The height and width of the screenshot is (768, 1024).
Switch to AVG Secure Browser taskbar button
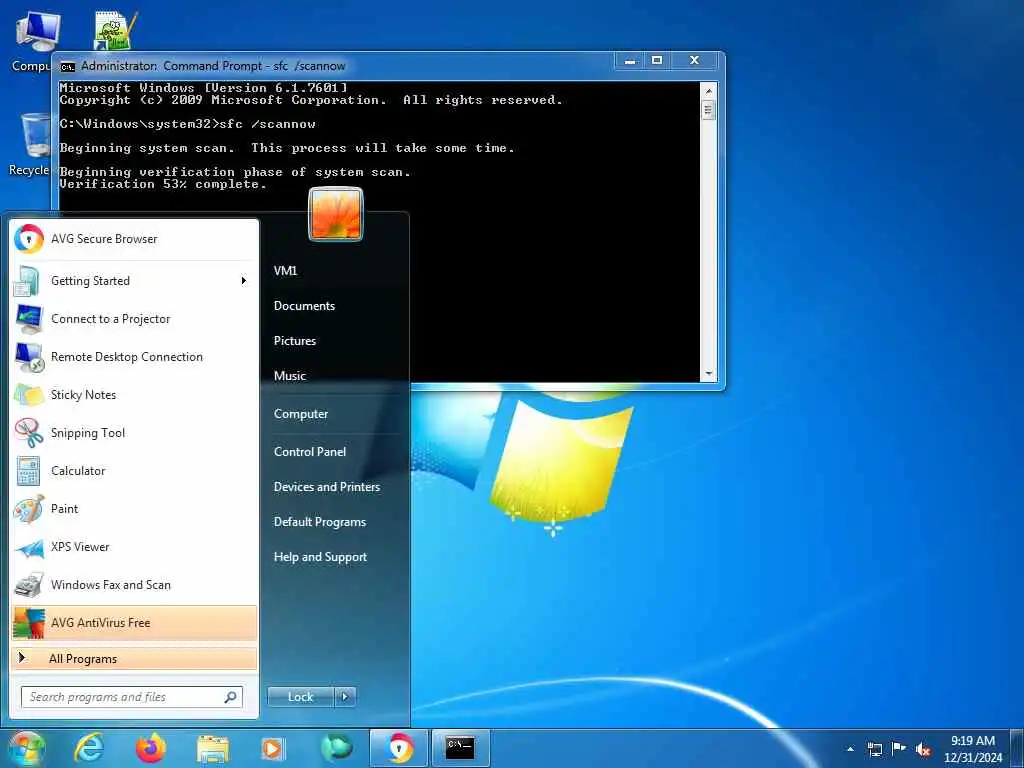tap(399, 748)
